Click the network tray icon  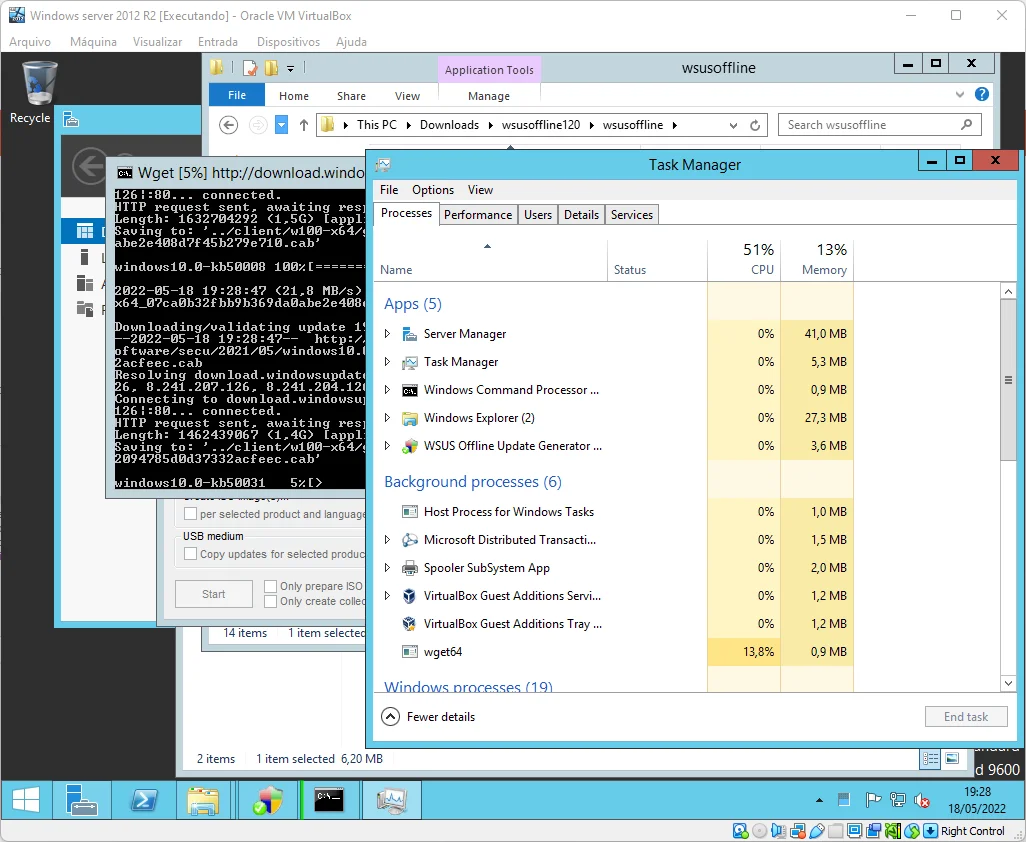point(898,799)
